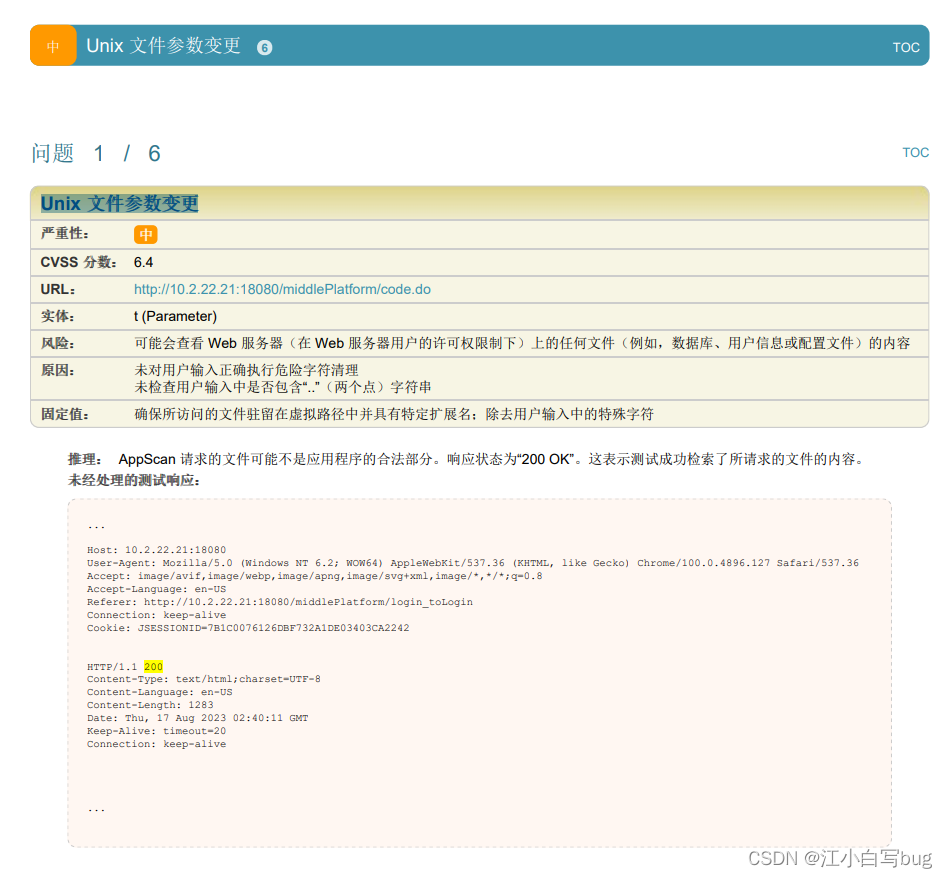
Task: Click the highlighted 200 status code
Action: coord(153,667)
